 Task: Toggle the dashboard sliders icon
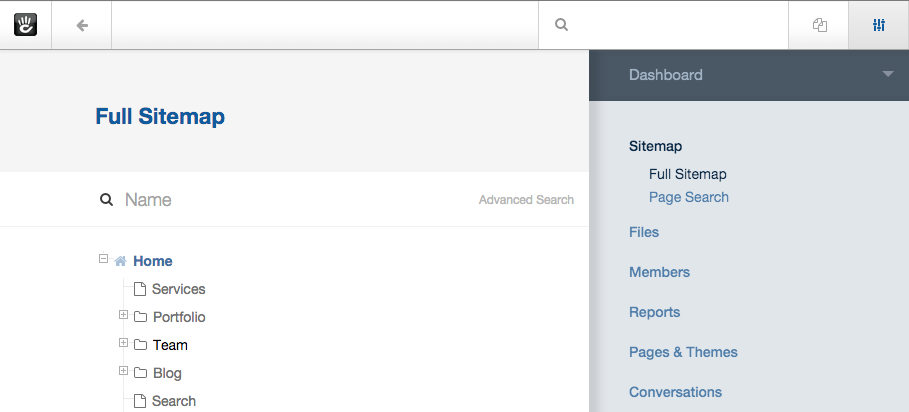[x=879, y=25]
